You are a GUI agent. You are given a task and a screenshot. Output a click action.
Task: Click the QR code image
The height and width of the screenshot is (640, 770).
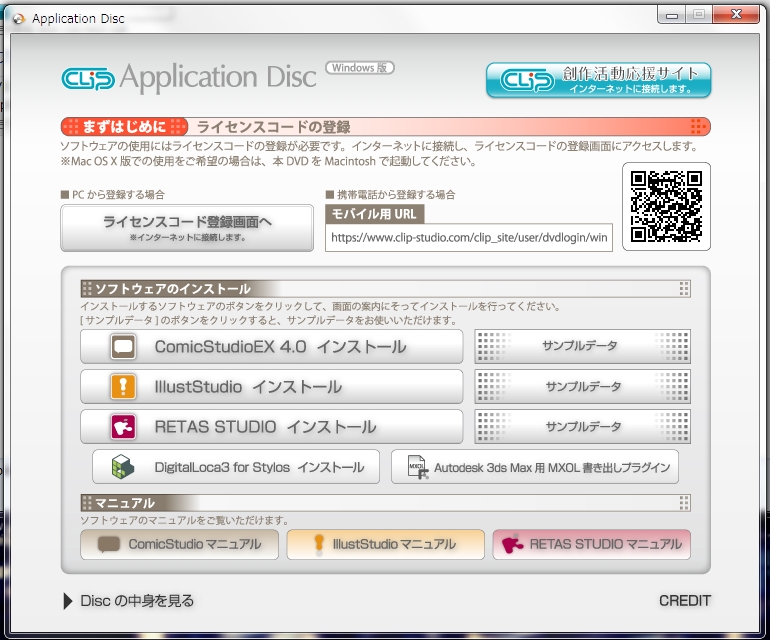666,206
